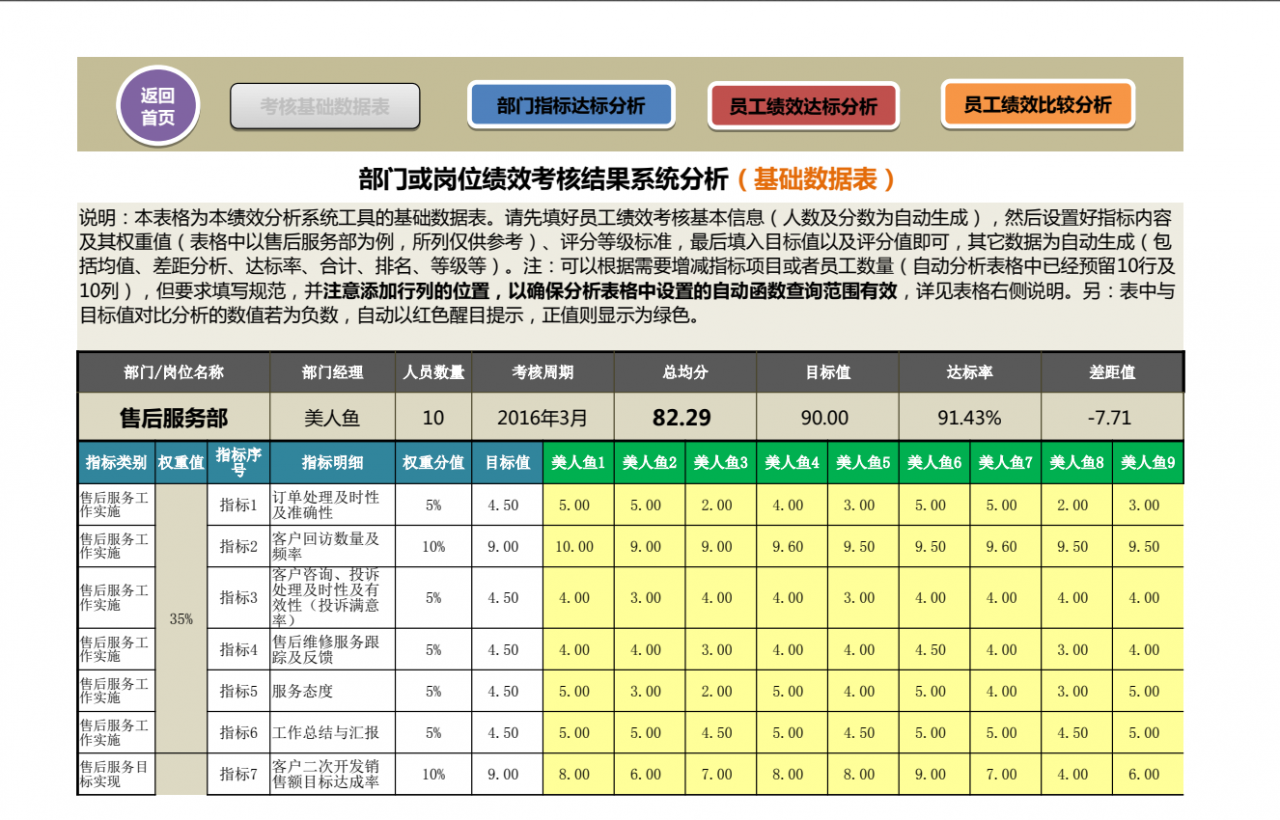Screen dimensions: 1280x820
Task: Click the 考核周期 header cell
Action: [543, 372]
